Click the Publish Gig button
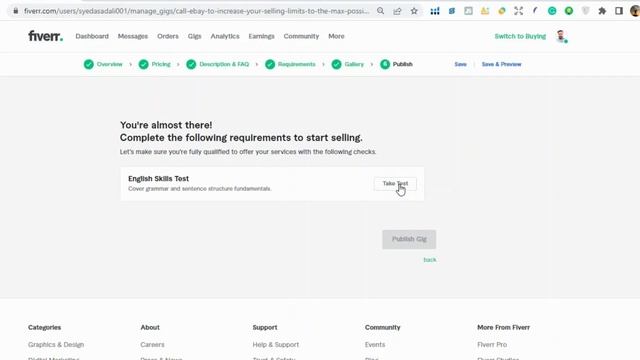The height and width of the screenshot is (360, 640). coord(409,239)
